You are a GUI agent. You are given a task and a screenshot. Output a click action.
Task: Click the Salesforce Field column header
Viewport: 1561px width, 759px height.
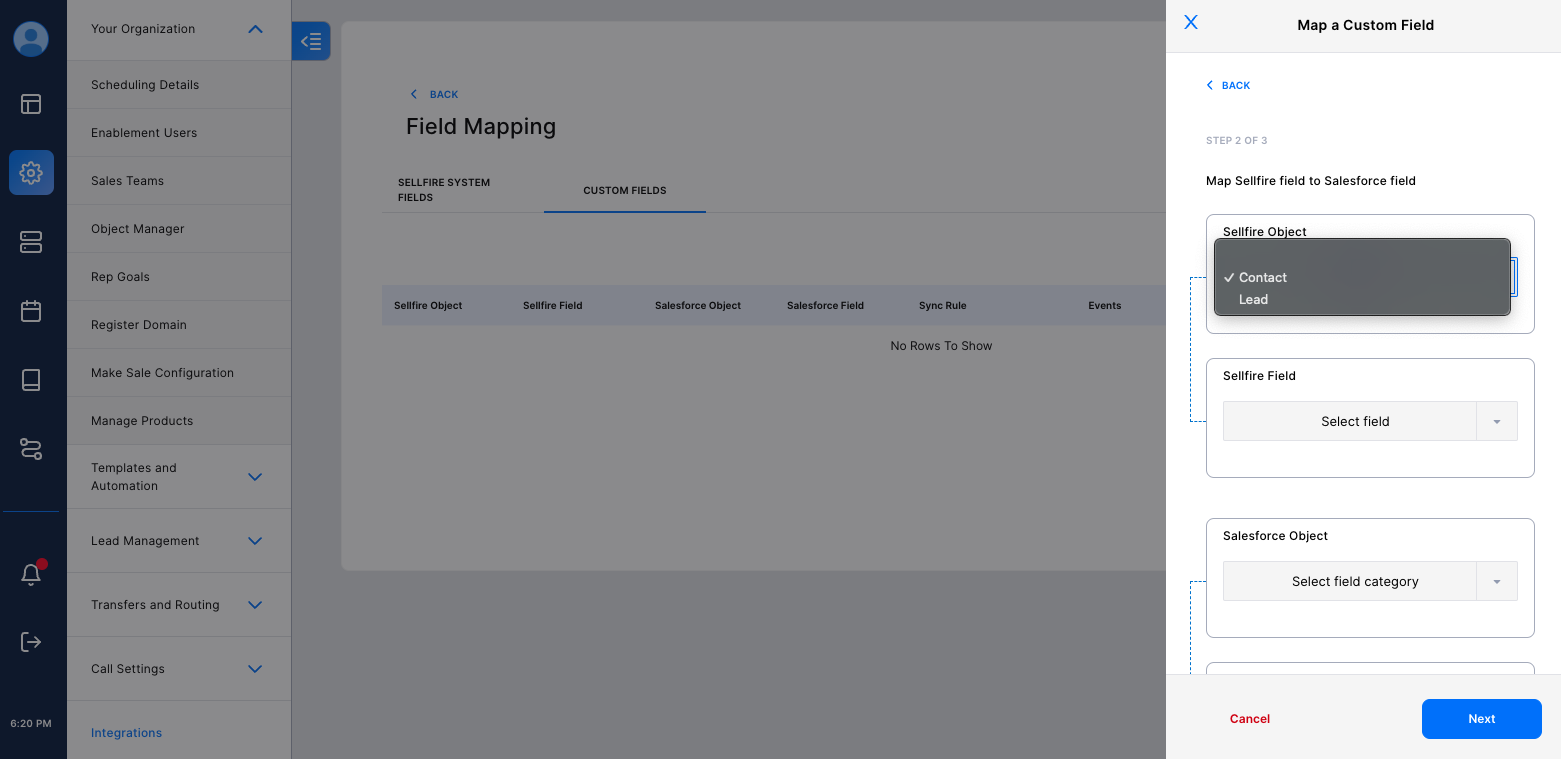click(x=825, y=305)
